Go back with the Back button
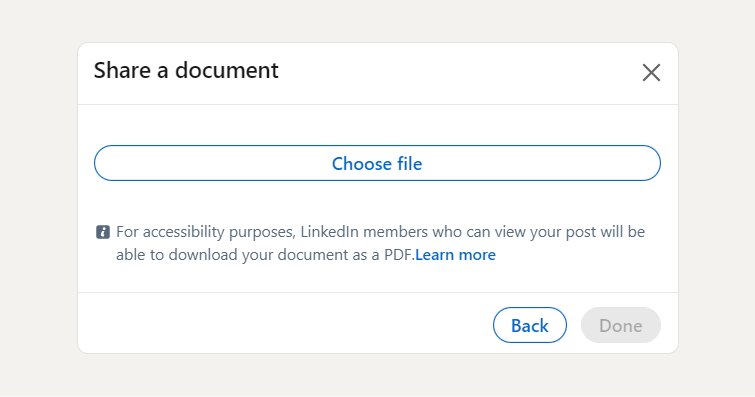Viewport: 755px width, 397px height. click(x=530, y=325)
